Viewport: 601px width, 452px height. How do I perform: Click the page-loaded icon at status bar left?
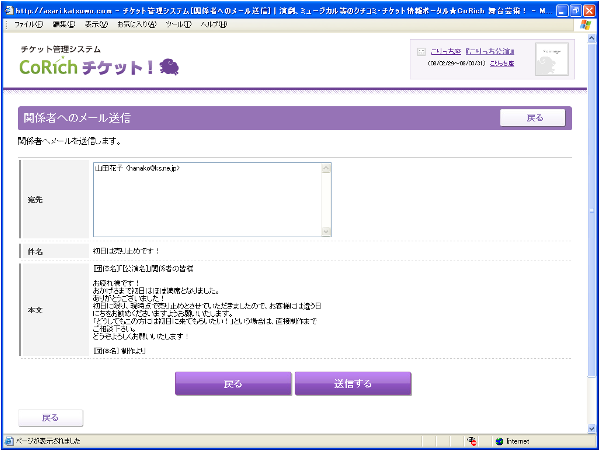pyautogui.click(x=10, y=440)
